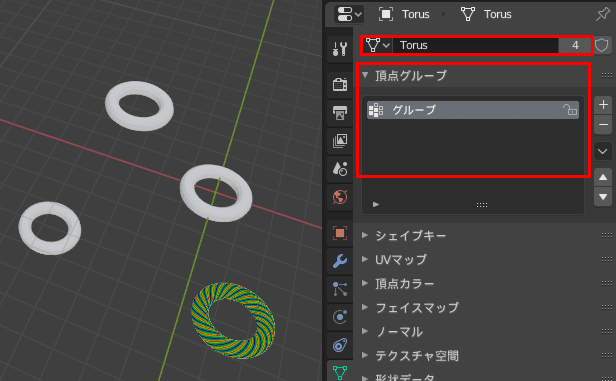Open the World properties tab
This screenshot has width=616, height=381.
340,197
